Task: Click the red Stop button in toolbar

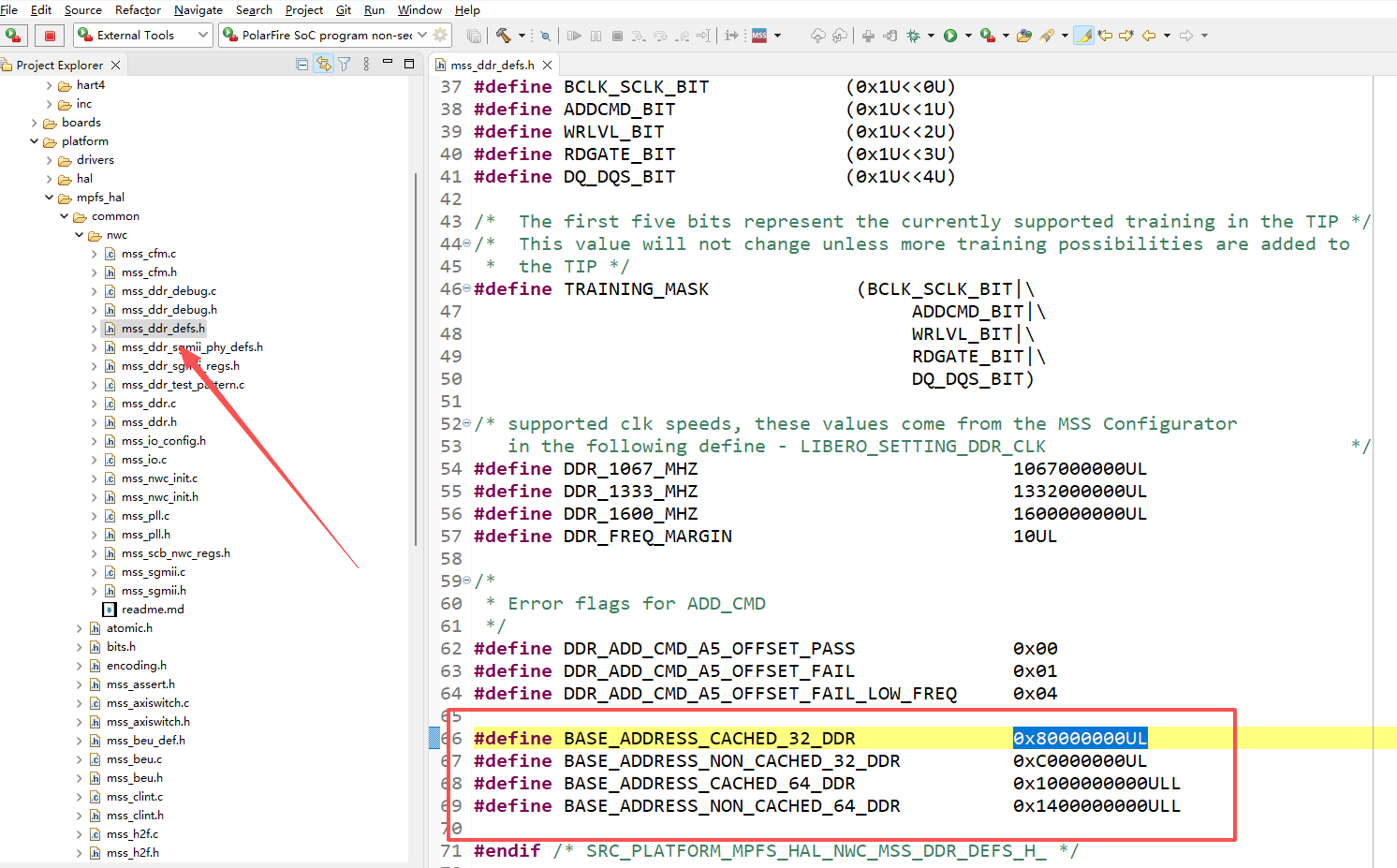Action: pos(51,36)
